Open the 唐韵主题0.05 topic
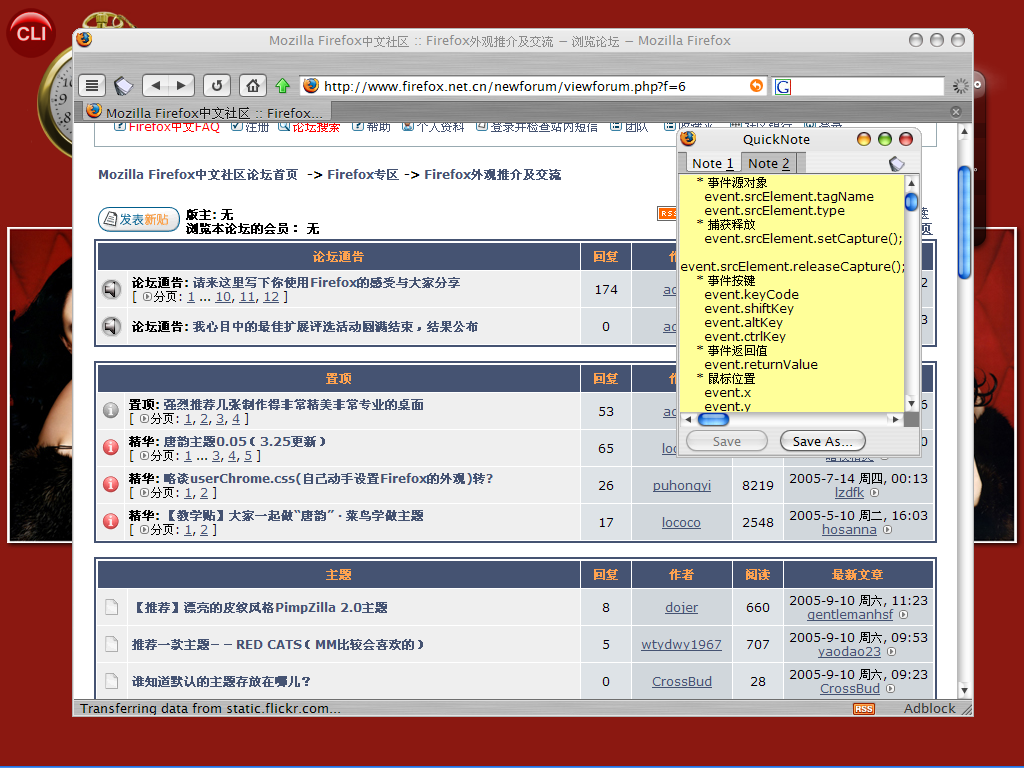 pos(244,441)
